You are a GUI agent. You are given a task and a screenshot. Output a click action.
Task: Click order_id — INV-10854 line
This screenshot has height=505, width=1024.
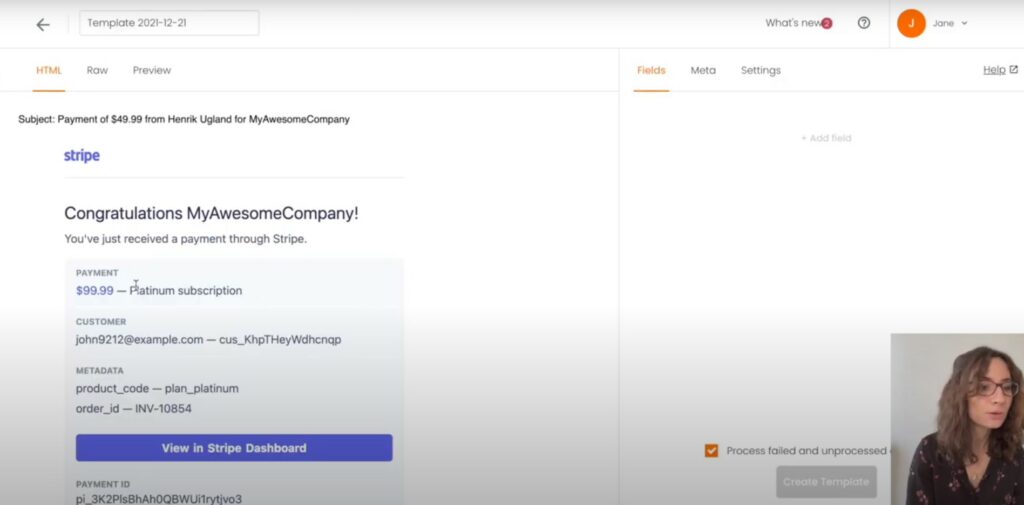click(x=134, y=409)
